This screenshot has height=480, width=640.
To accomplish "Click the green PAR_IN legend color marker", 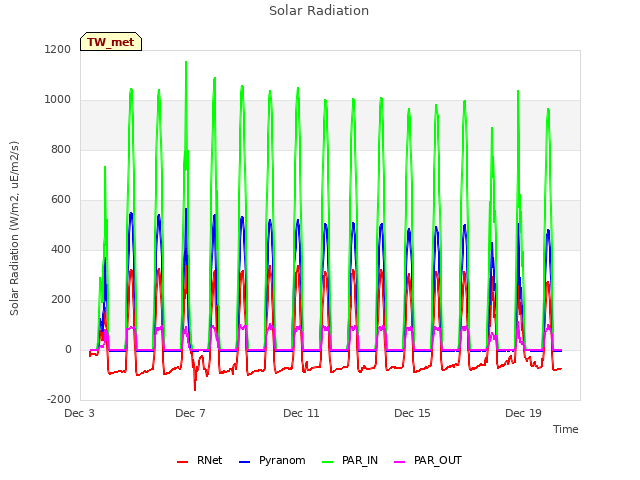I will 327,462.
